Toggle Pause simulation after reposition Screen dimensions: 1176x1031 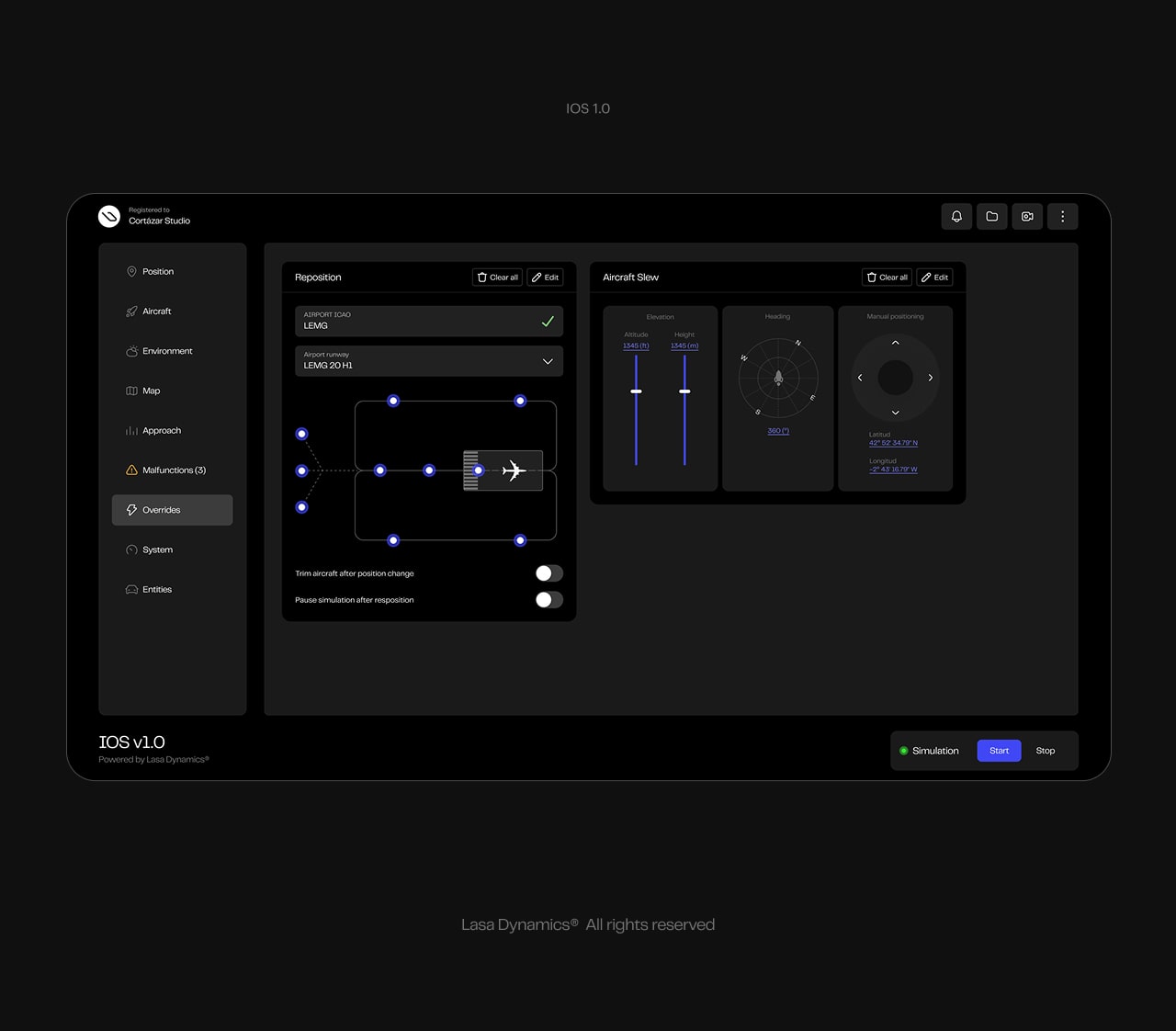pos(548,600)
